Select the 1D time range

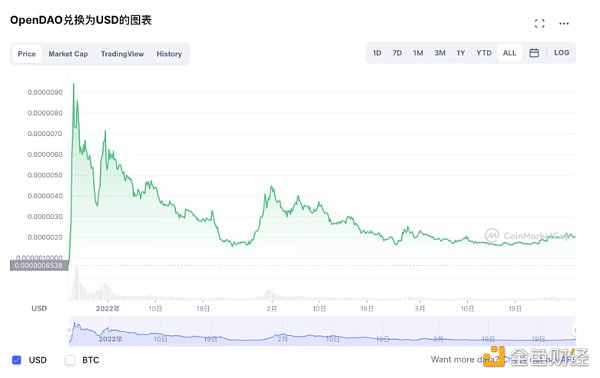pyautogui.click(x=377, y=53)
